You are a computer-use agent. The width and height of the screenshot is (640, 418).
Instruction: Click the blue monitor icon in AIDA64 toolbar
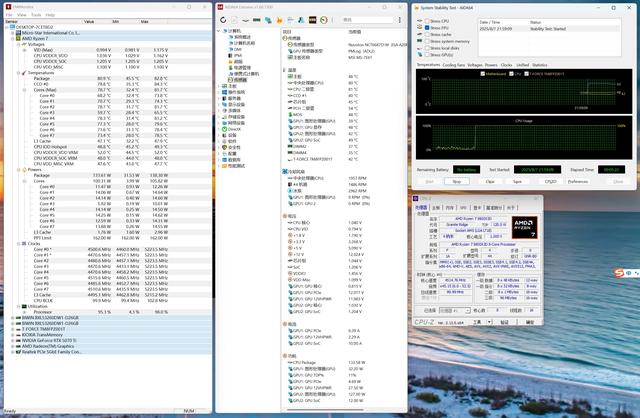pyautogui.click(x=268, y=20)
